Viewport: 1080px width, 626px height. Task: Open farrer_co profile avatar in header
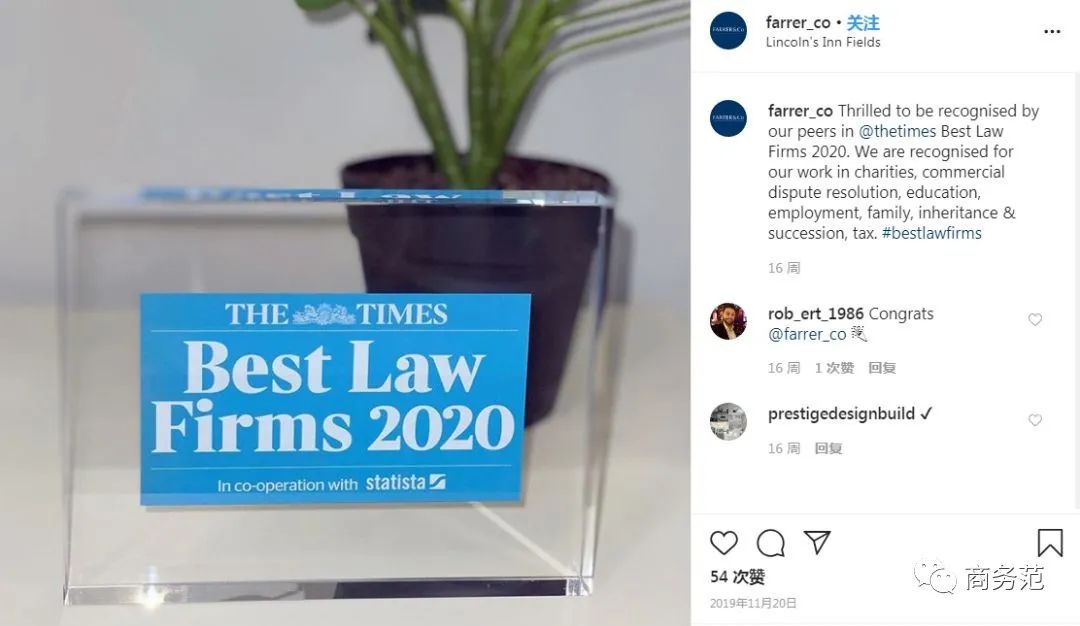point(728,31)
